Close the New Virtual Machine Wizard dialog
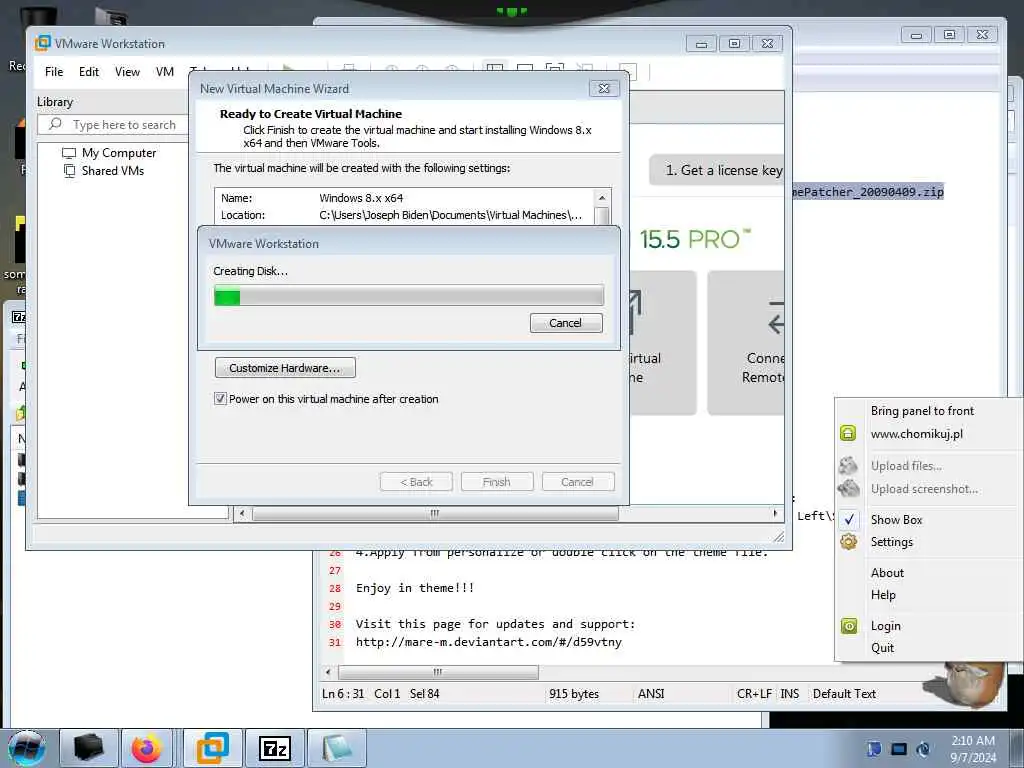The image size is (1024, 768). tap(603, 88)
